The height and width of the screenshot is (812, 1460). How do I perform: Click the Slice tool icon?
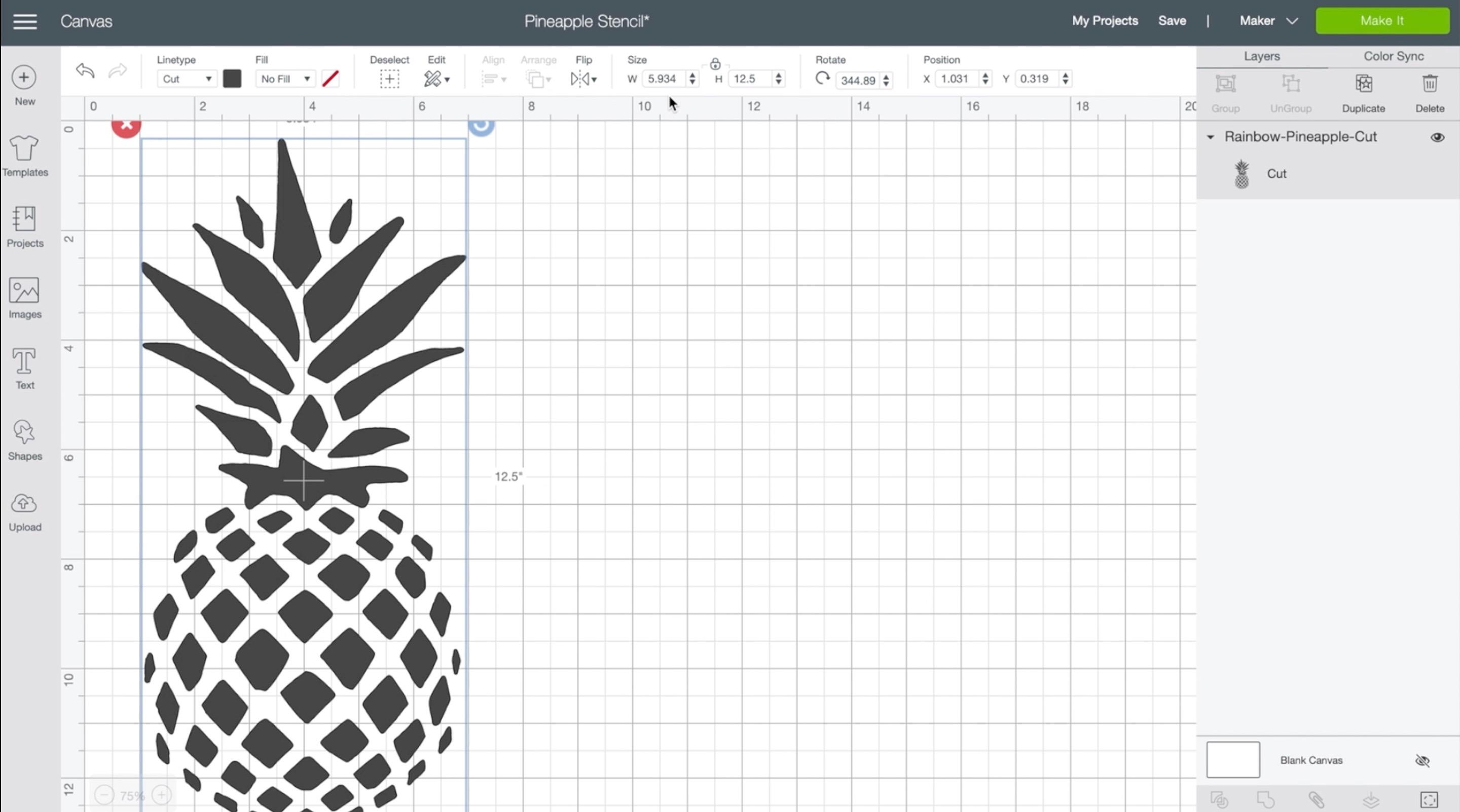pos(1219,799)
